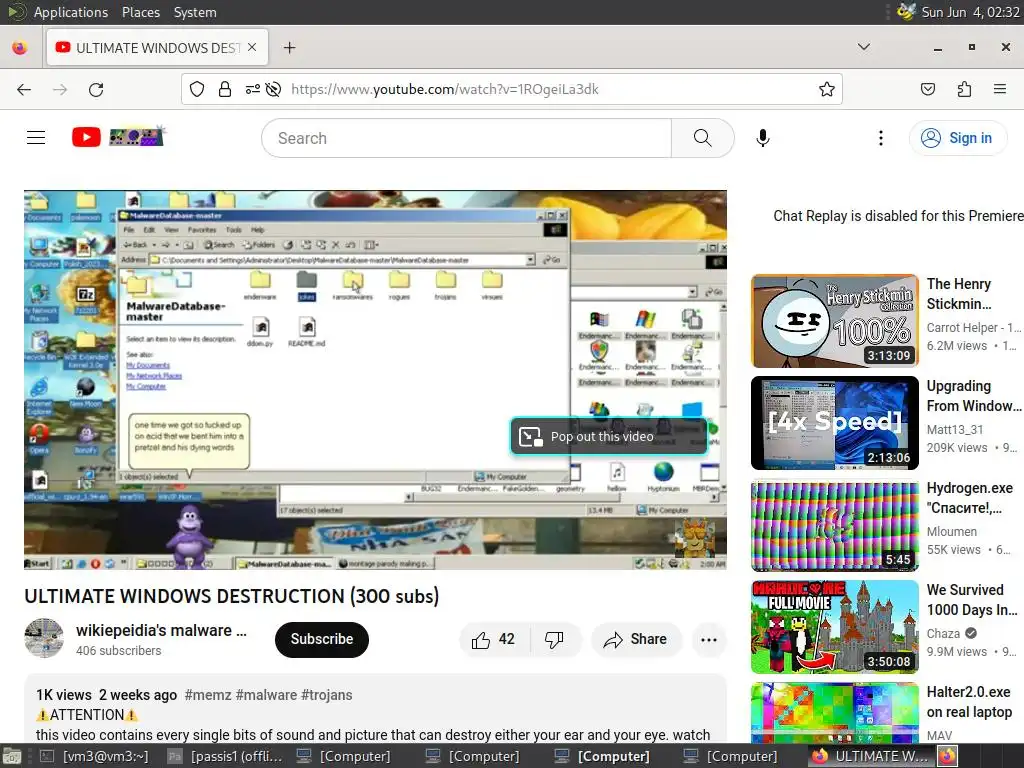Share this video
1024x768 pixels.
pos(637,639)
